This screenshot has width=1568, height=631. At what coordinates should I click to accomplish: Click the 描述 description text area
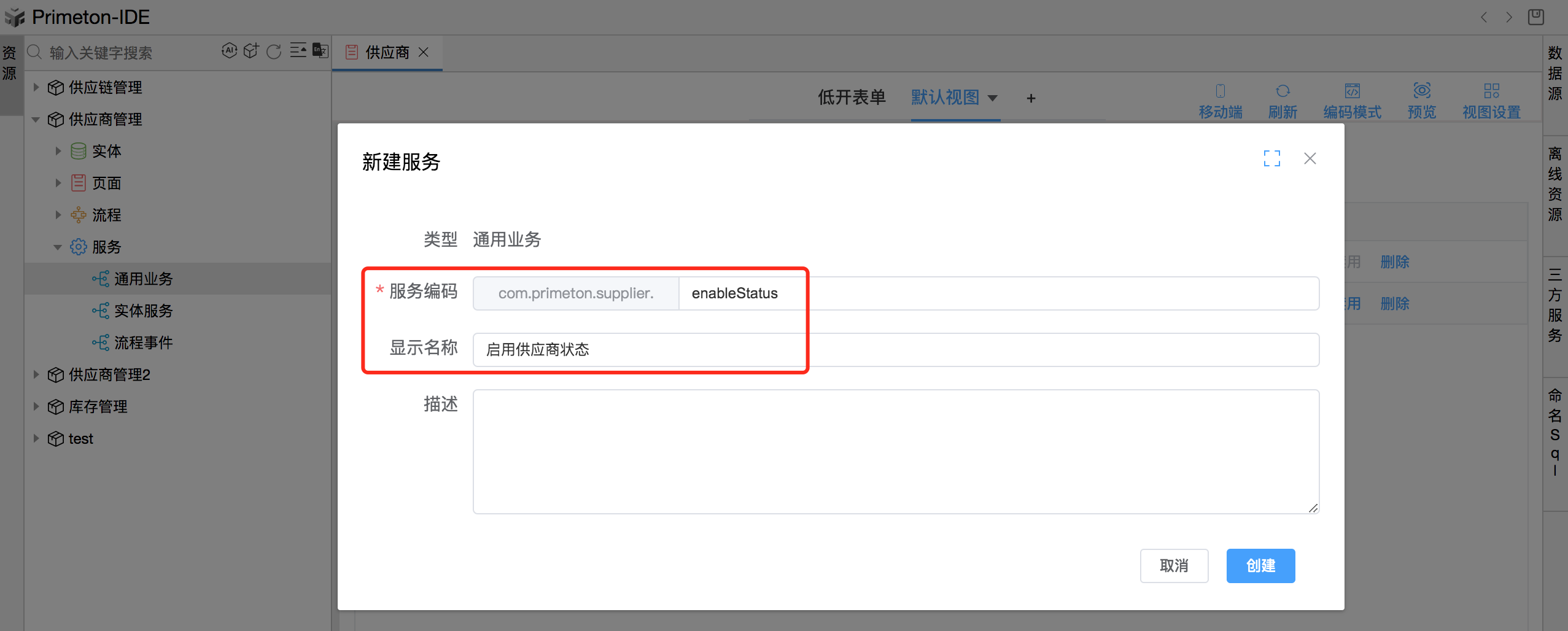coord(895,451)
